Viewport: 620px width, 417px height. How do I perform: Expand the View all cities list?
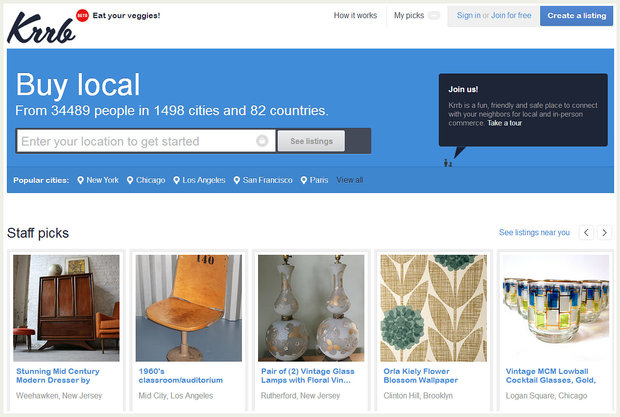pos(350,181)
